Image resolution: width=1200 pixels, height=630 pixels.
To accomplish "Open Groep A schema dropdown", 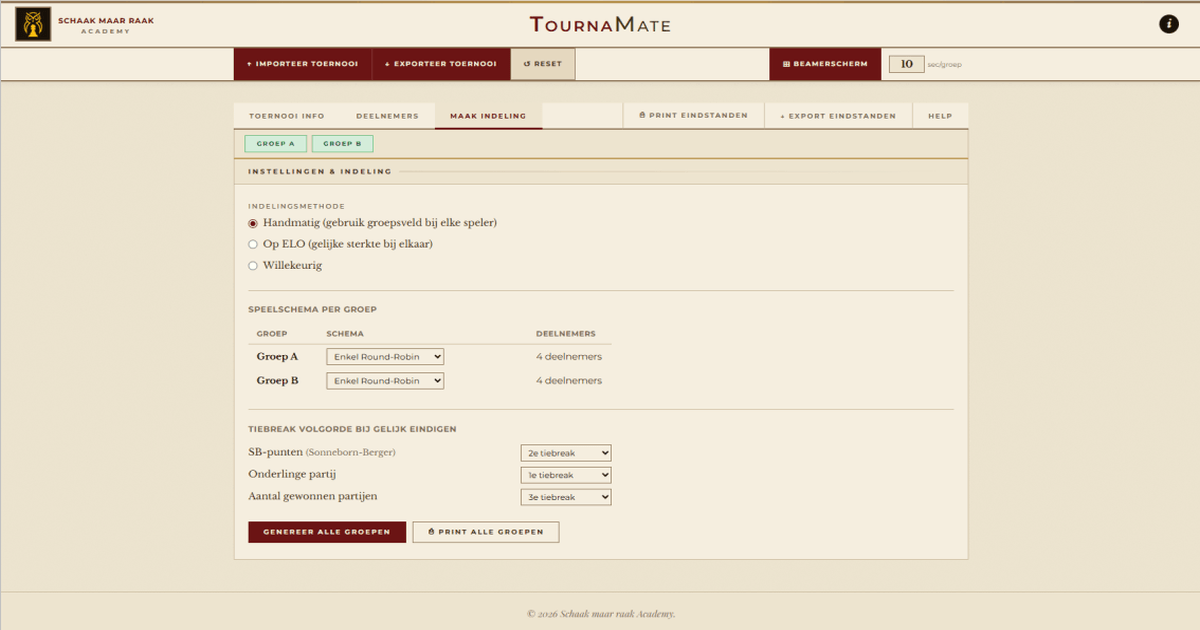I will pyautogui.click(x=385, y=356).
